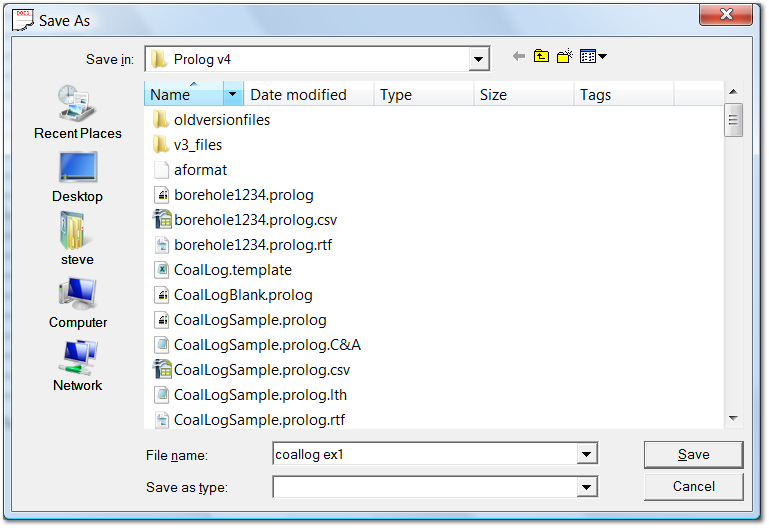Expand the Save as type dropdown
This screenshot has height=528, width=769.
pos(585,487)
